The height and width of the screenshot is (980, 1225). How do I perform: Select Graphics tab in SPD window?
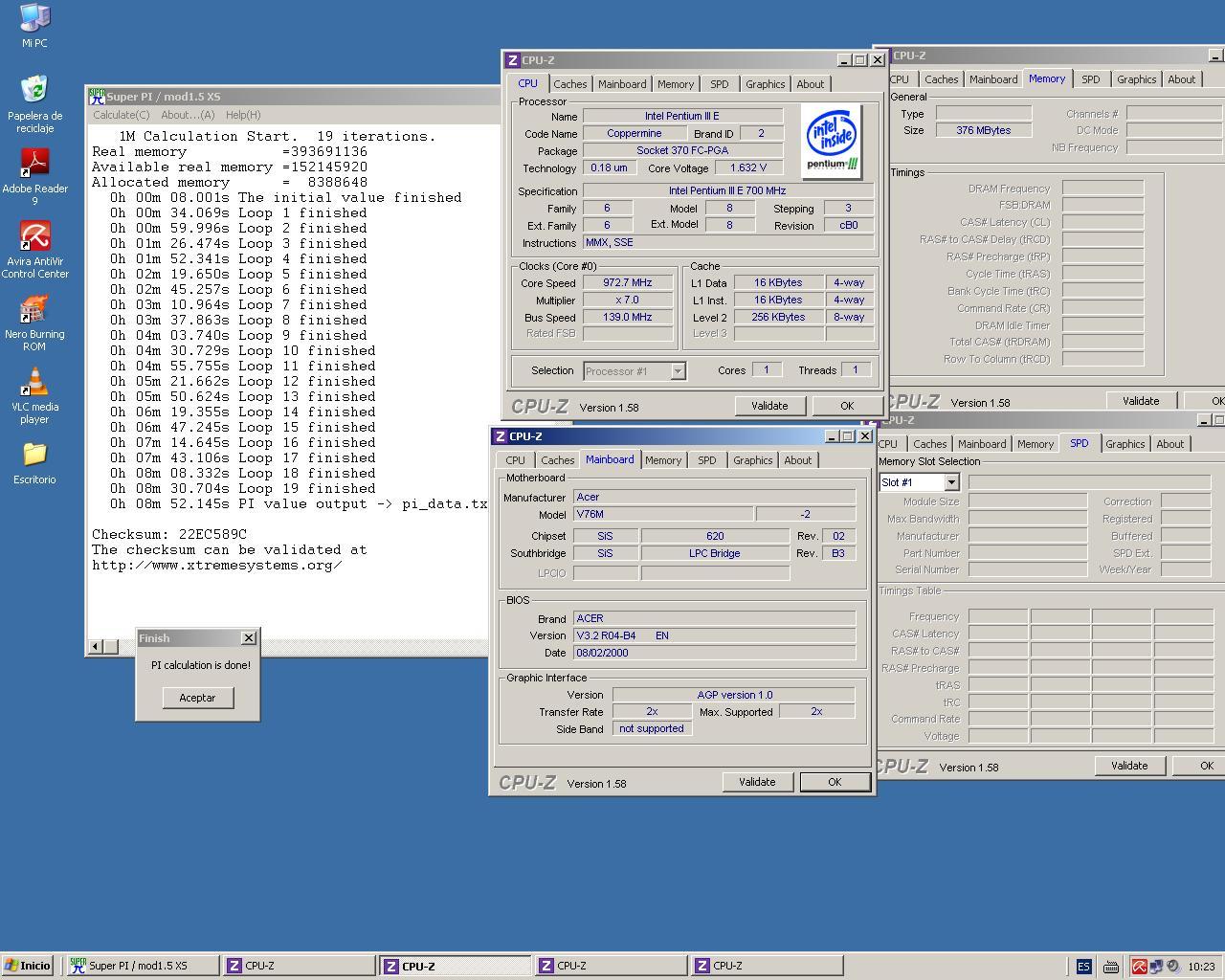pyautogui.click(x=1125, y=444)
